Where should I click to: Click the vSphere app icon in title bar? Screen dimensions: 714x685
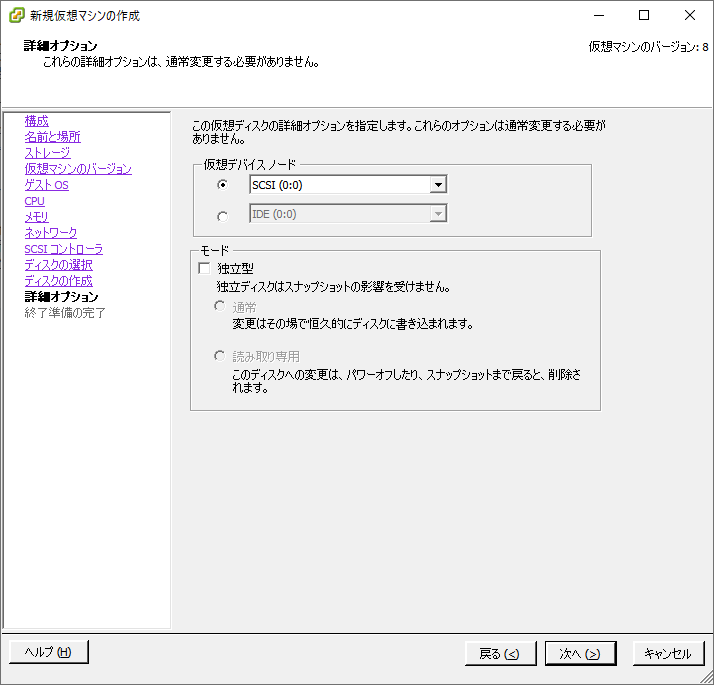click(x=16, y=15)
